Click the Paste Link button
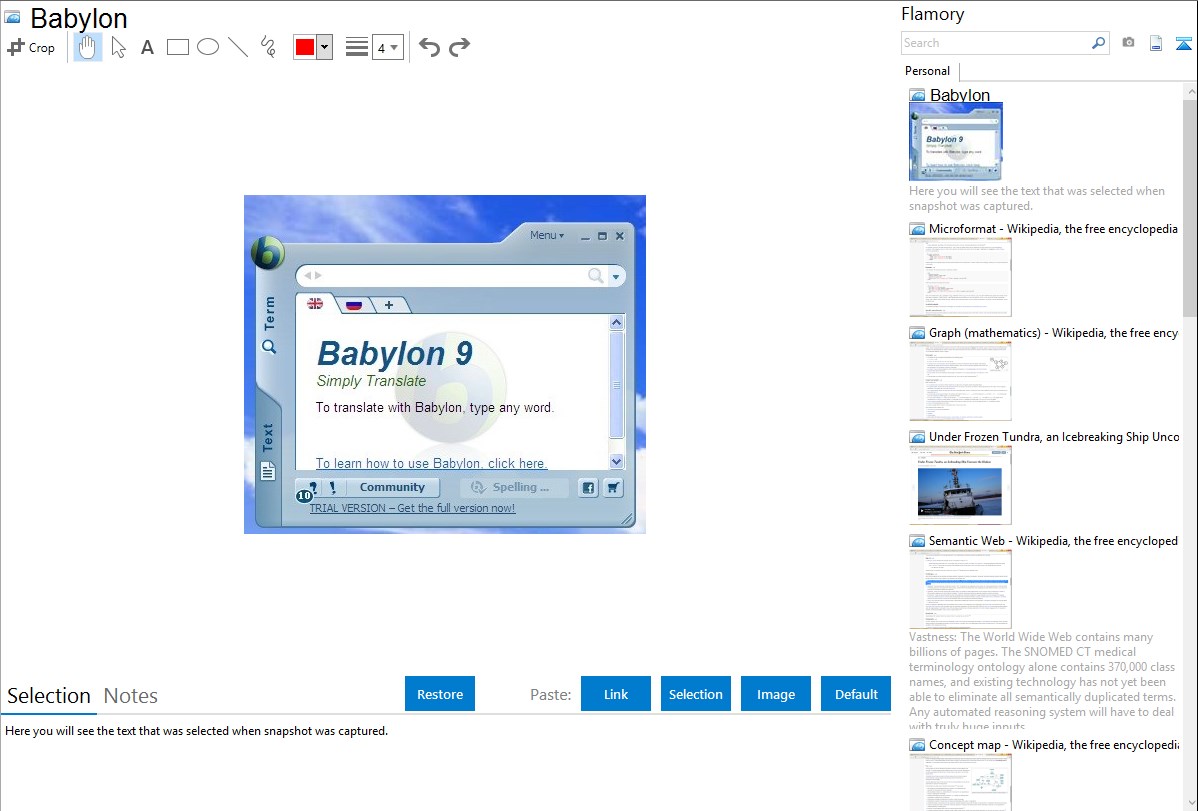This screenshot has width=1198, height=811. coord(616,694)
